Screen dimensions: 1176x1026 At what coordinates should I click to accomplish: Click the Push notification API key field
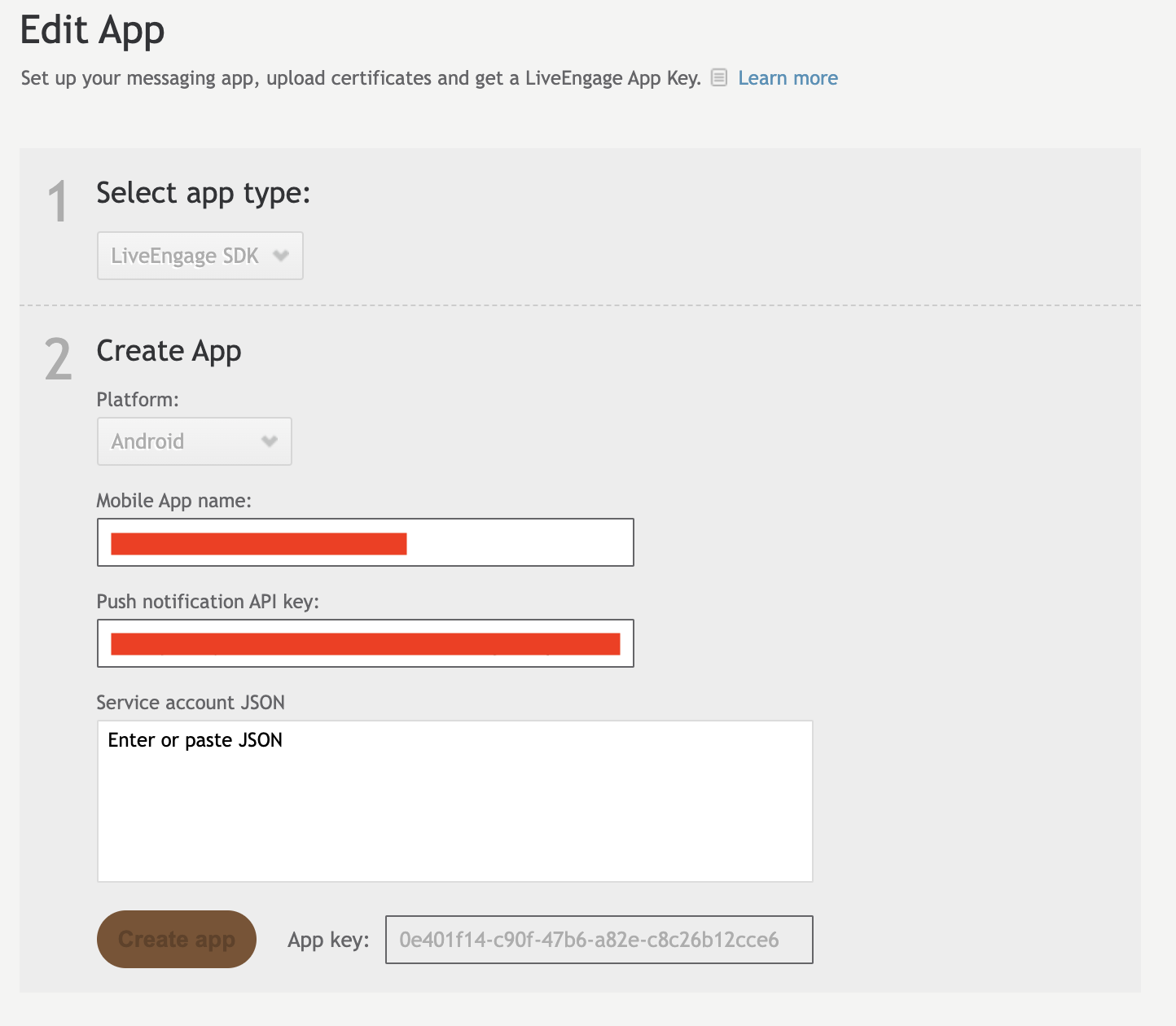pos(366,643)
